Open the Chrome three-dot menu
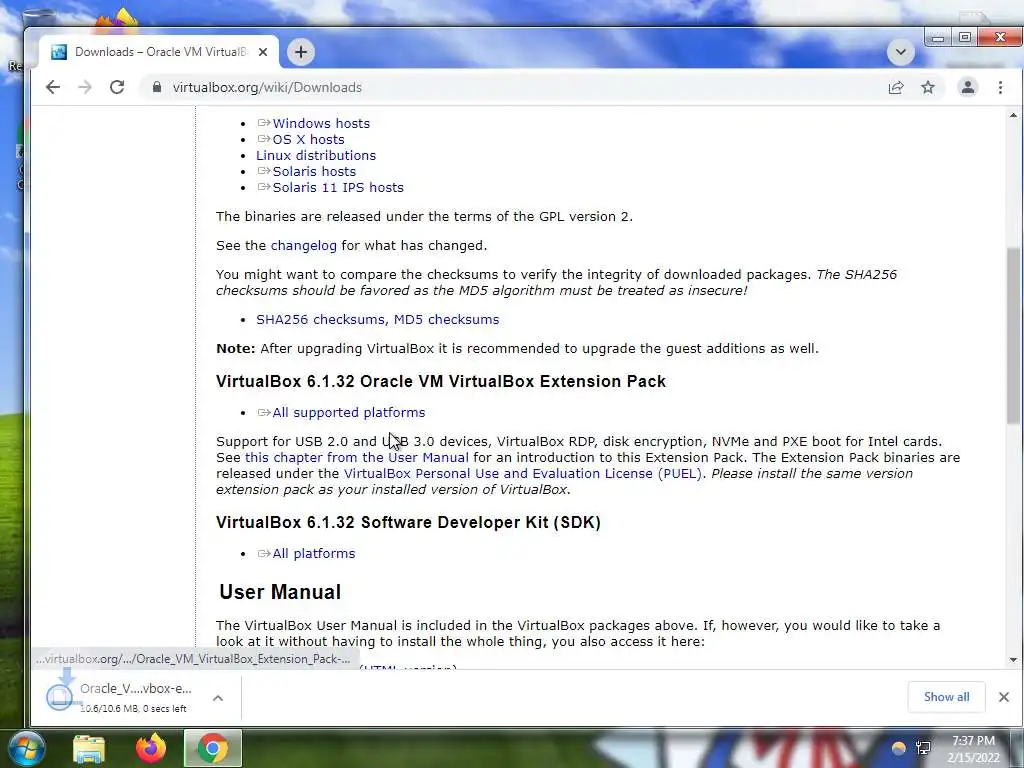This screenshot has height=768, width=1024. 1000,87
